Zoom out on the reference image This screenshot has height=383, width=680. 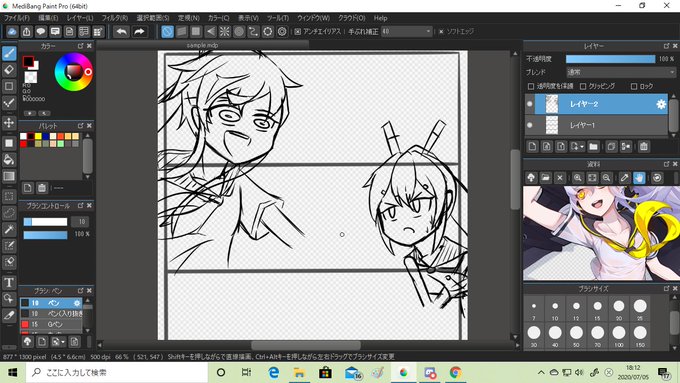pyautogui.click(x=607, y=178)
